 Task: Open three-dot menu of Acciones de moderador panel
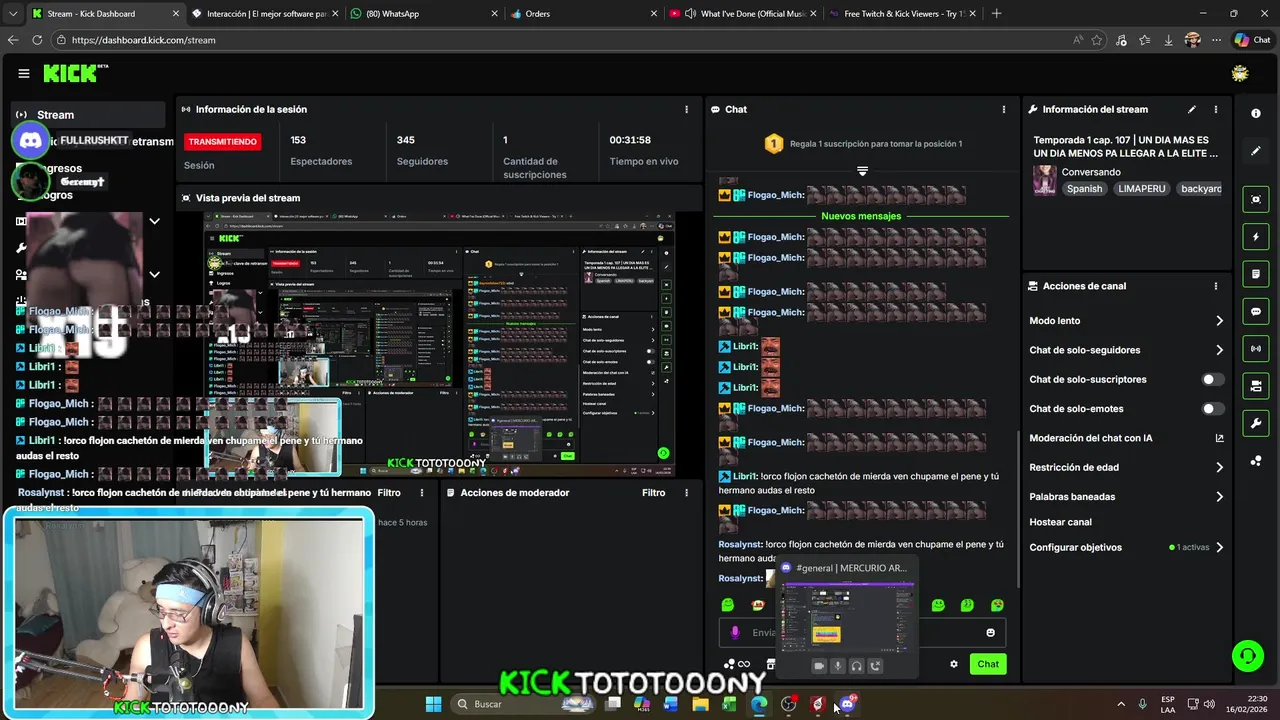pyautogui.click(x=686, y=493)
